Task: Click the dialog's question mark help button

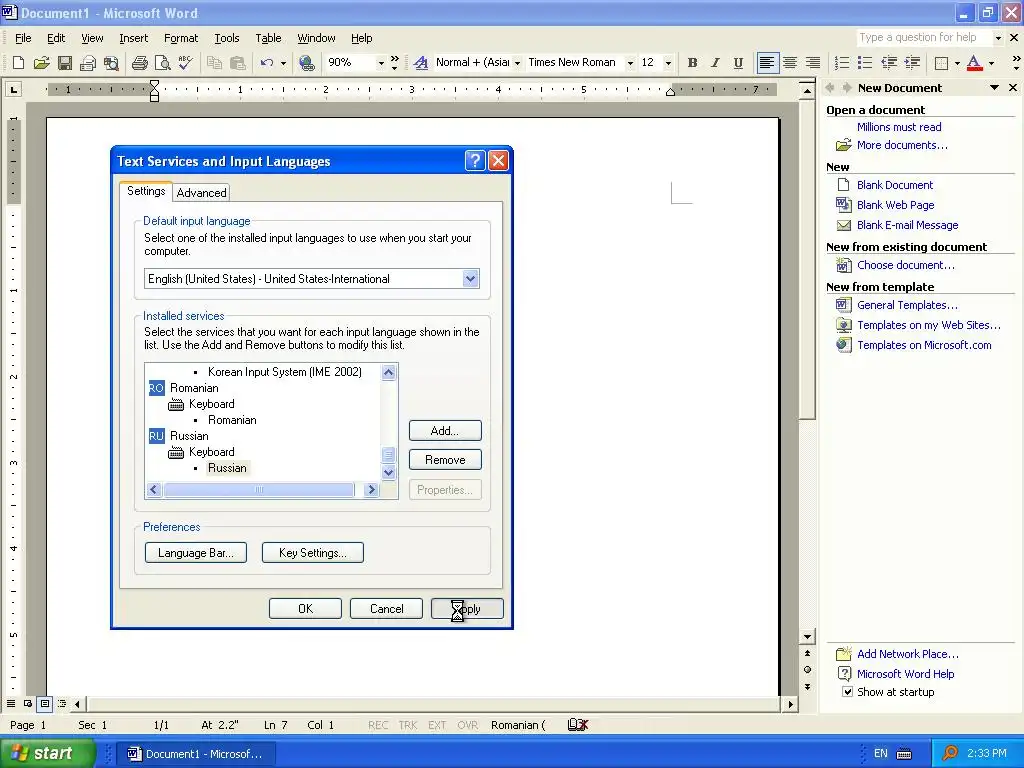Action: click(475, 160)
